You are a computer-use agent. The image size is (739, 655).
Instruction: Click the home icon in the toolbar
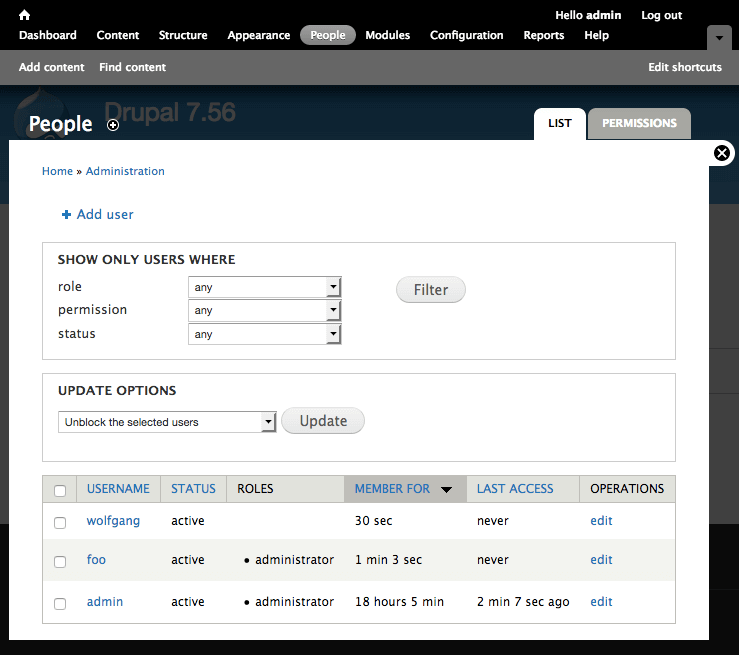pyautogui.click(x=25, y=15)
